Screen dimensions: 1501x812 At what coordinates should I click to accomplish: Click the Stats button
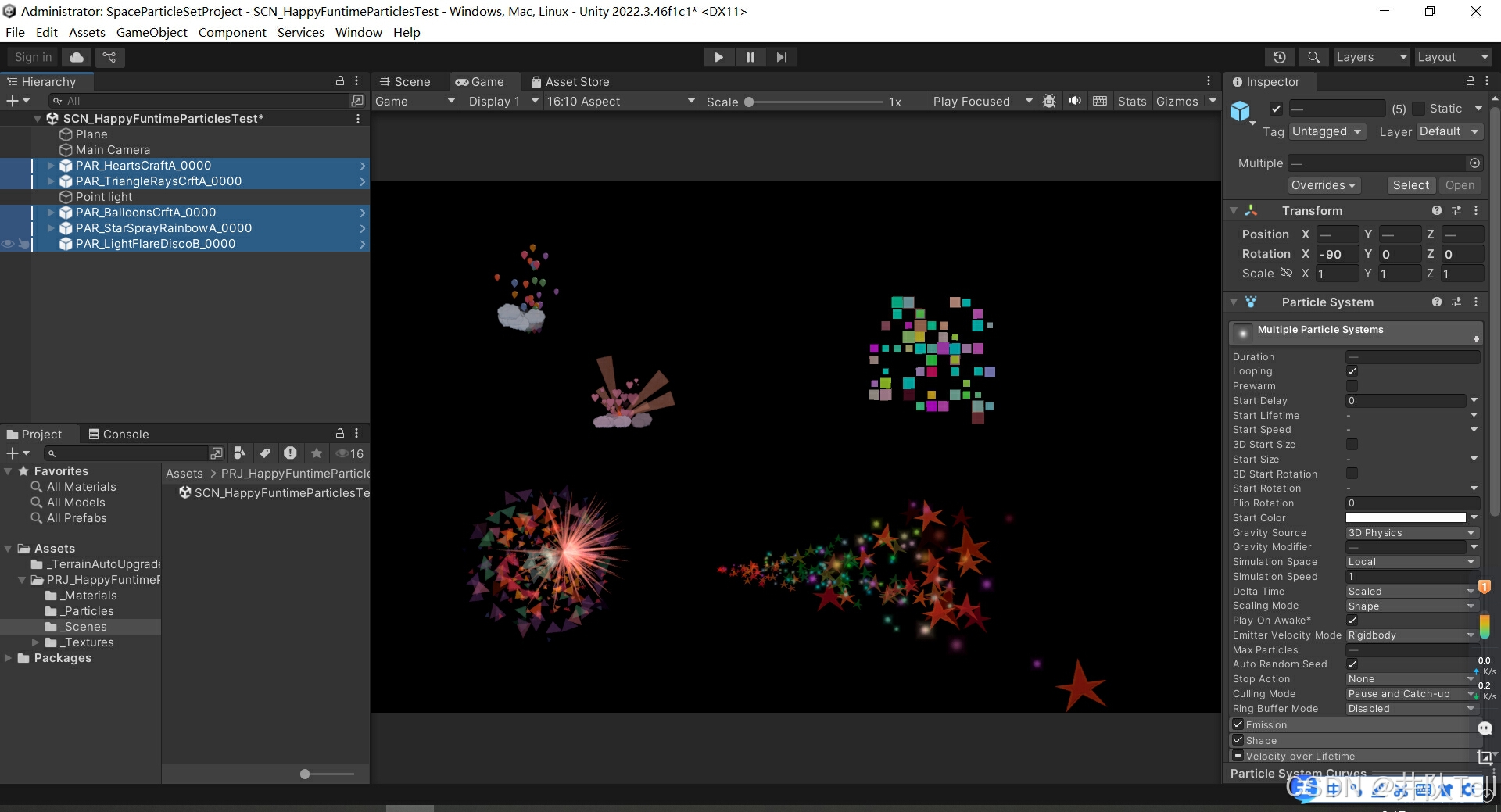[x=1131, y=102]
